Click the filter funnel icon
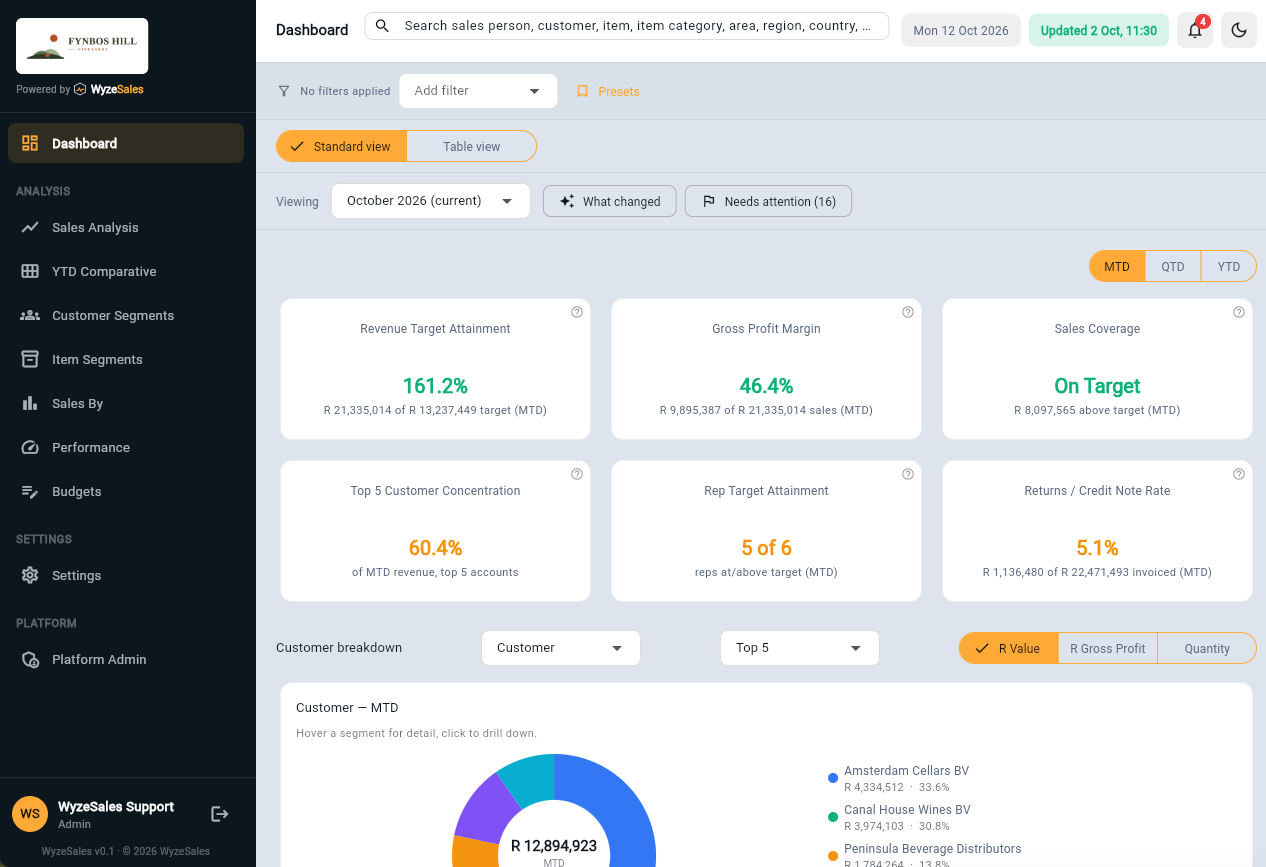 click(284, 91)
